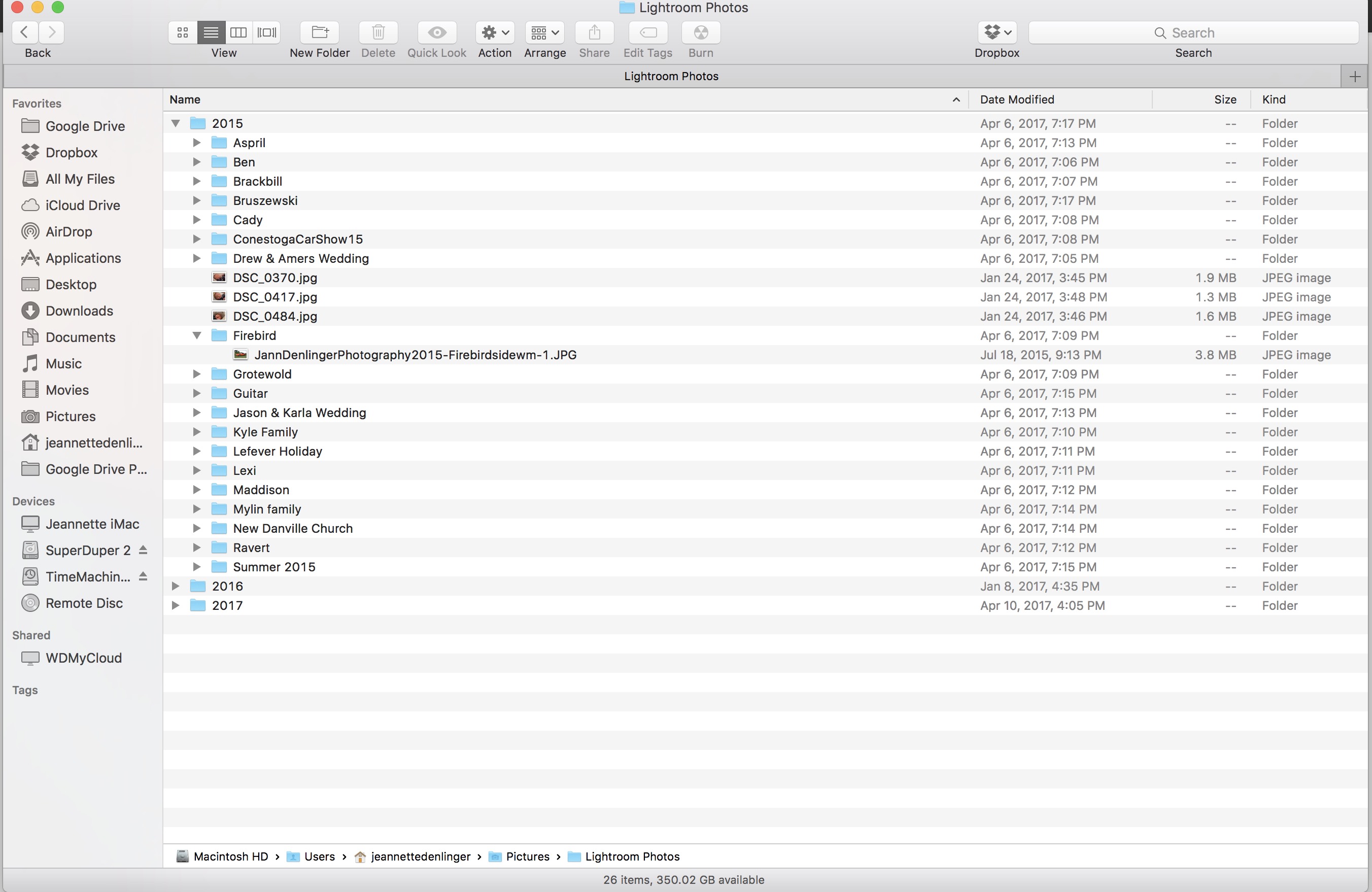Select AirDrop in the sidebar

68,232
